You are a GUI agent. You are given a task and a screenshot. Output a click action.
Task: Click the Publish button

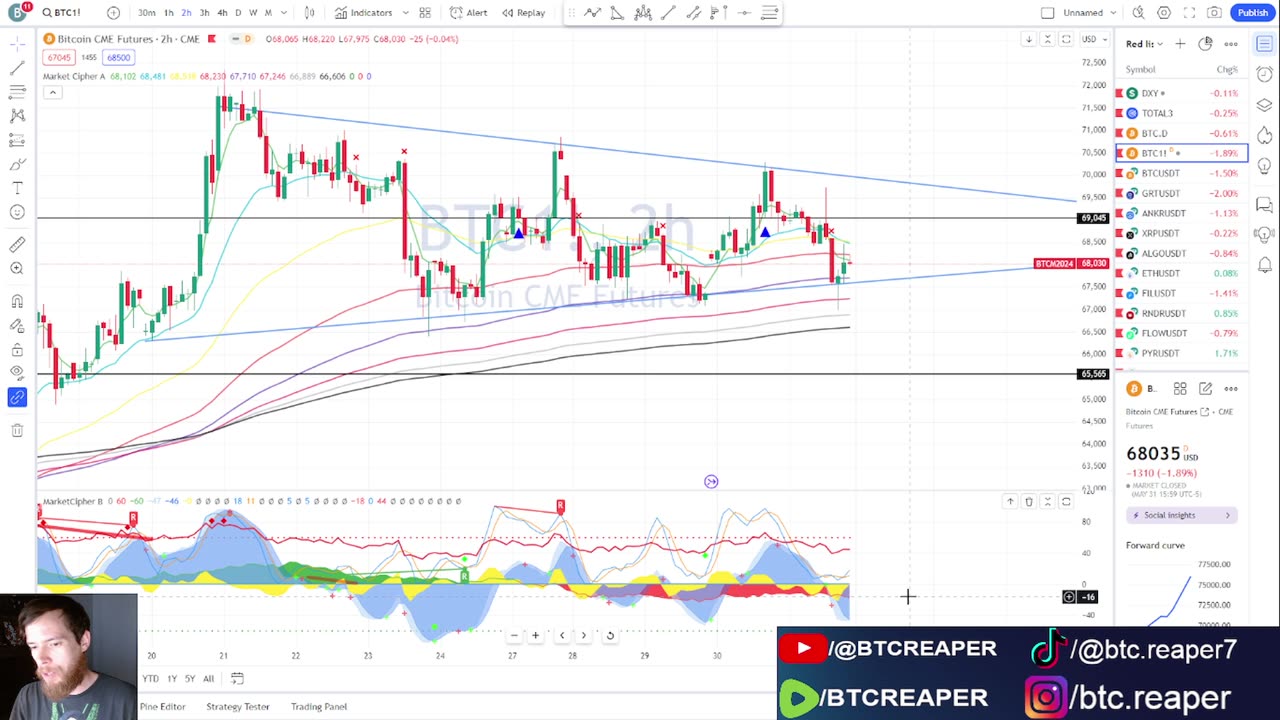tap(1253, 13)
